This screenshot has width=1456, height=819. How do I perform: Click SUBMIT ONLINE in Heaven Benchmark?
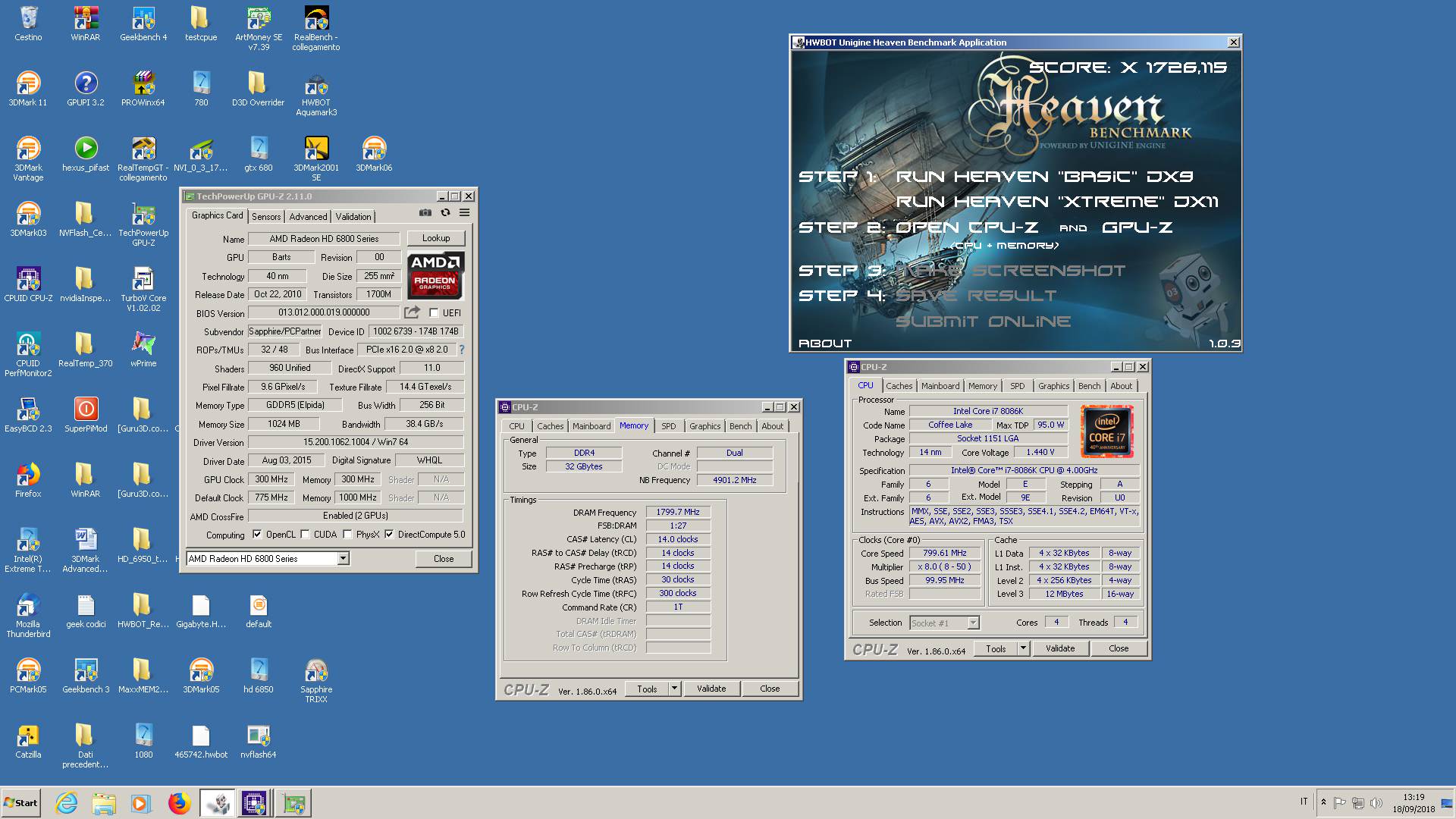coord(983,322)
